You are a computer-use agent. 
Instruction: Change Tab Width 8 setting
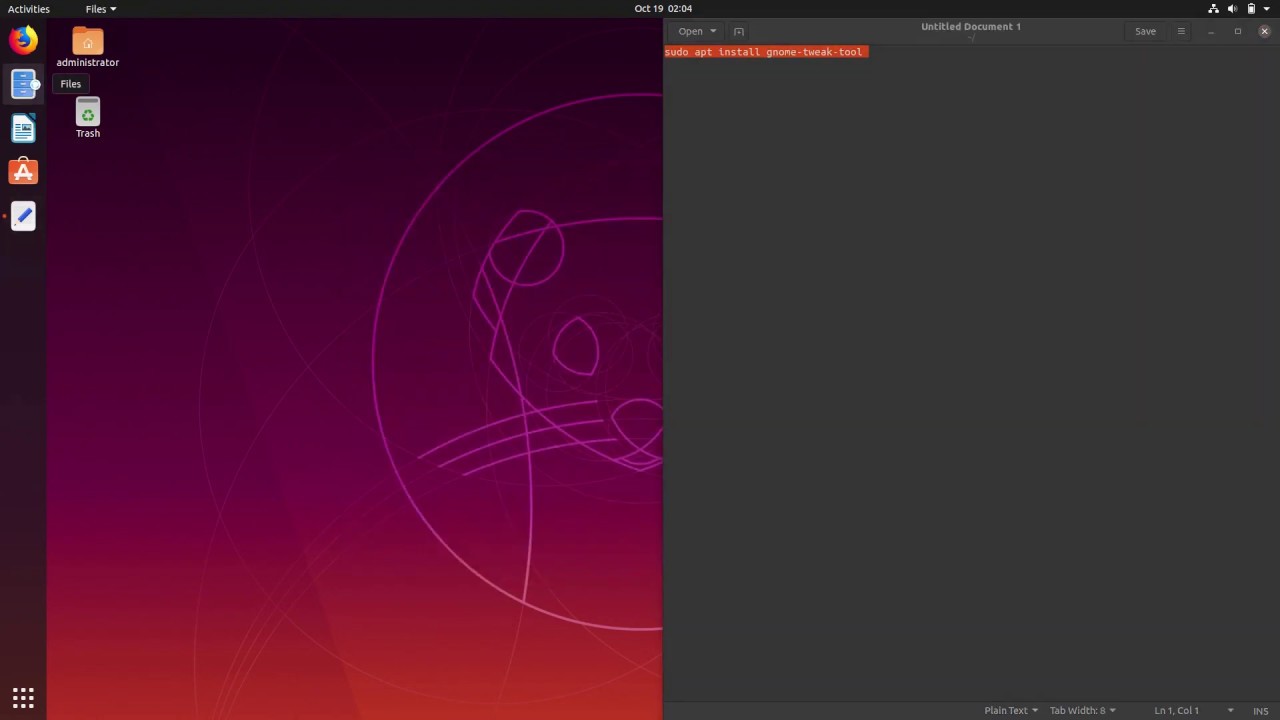click(x=1082, y=710)
